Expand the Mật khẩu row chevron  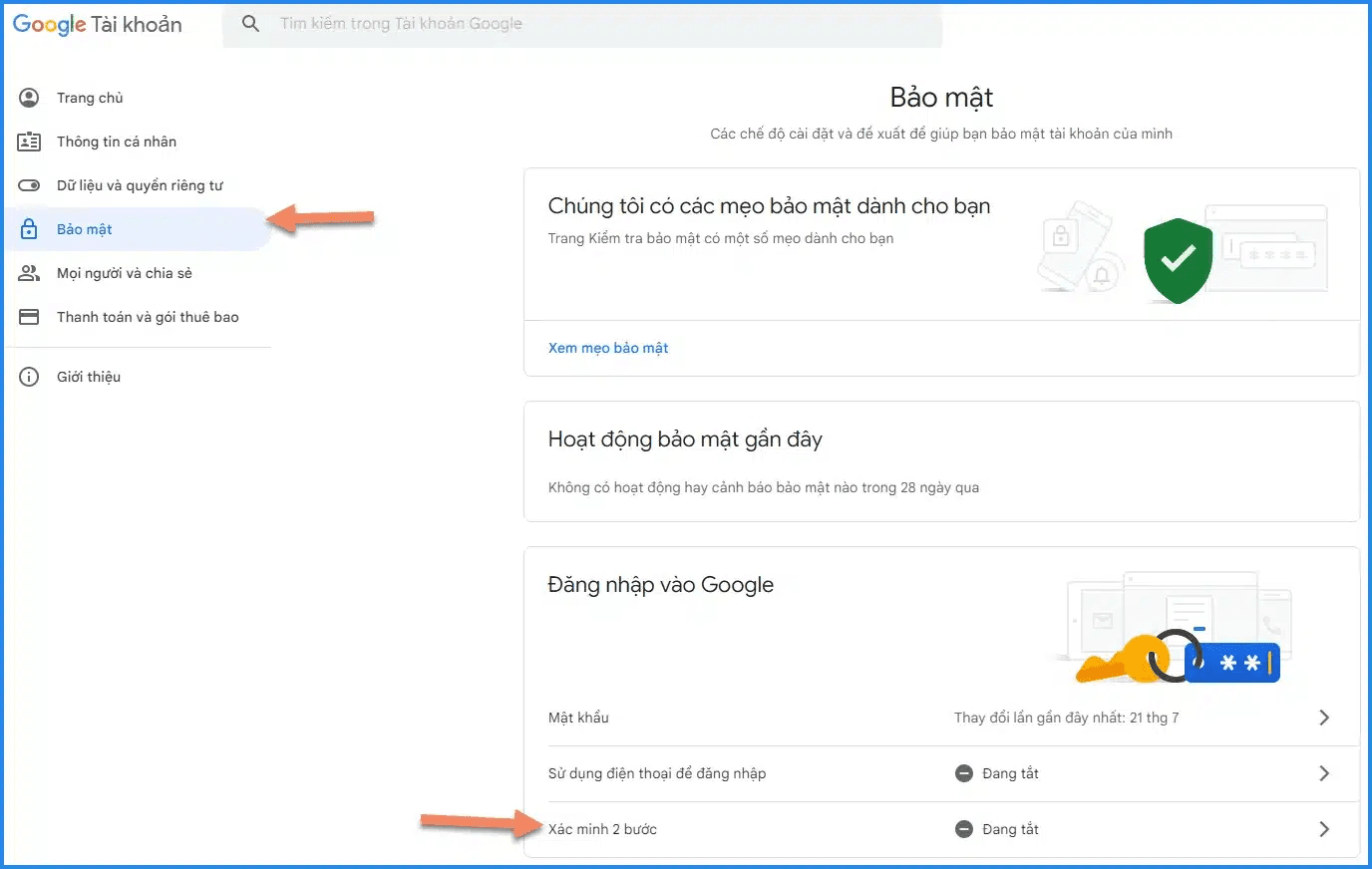(x=1324, y=718)
